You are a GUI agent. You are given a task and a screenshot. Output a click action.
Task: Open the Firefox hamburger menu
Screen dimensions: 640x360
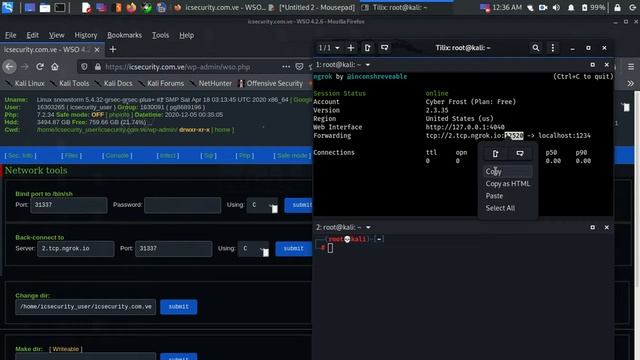[x=631, y=67]
